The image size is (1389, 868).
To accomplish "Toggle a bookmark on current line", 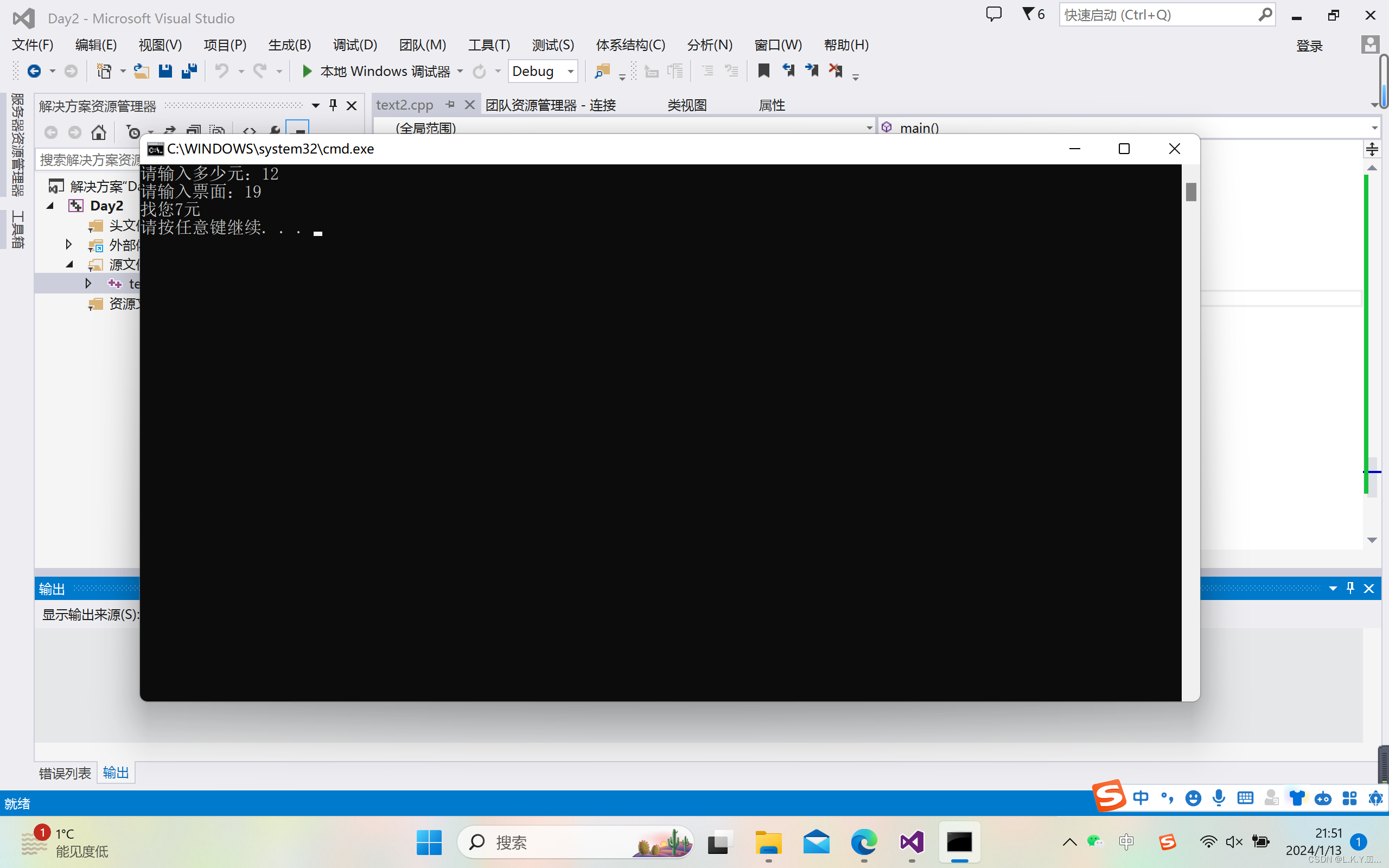I will (x=763, y=71).
